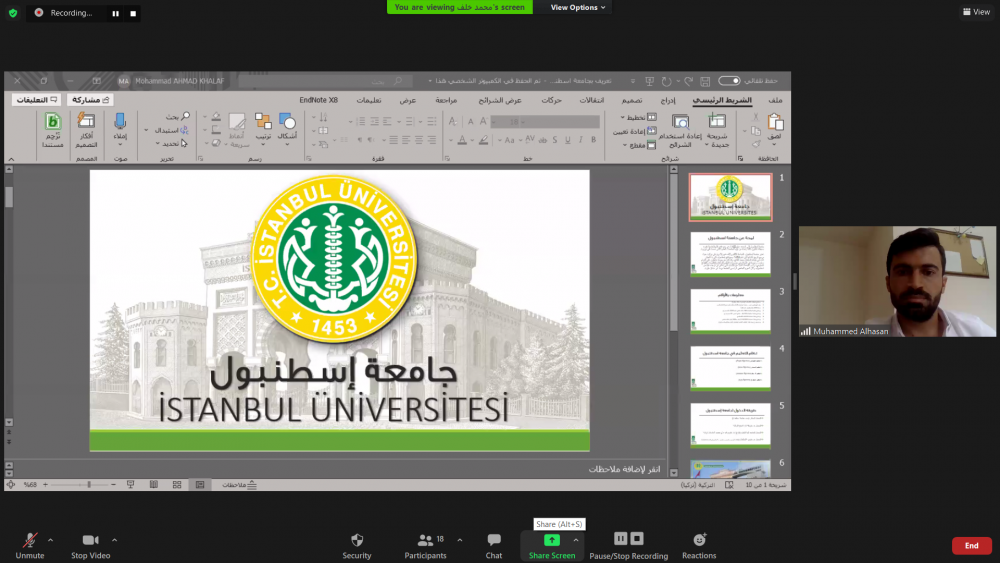Click Pause/Stop Recording in Zoom toolbar
This screenshot has height=563, width=1000.
click(x=628, y=546)
